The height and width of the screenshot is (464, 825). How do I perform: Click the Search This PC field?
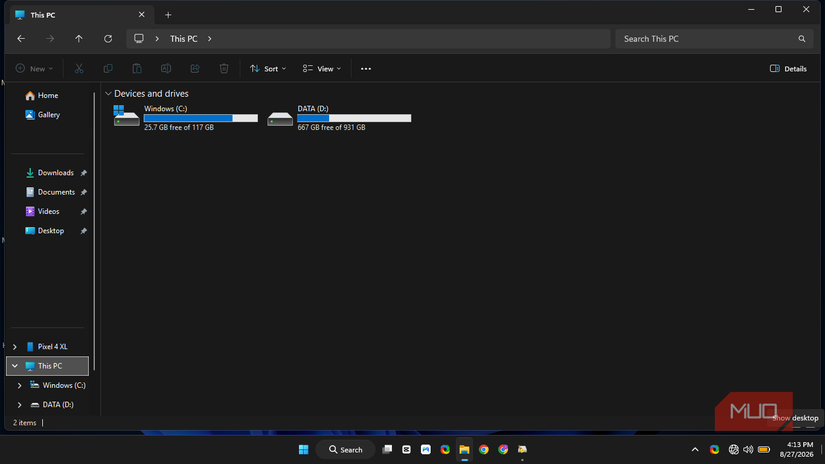(x=713, y=38)
